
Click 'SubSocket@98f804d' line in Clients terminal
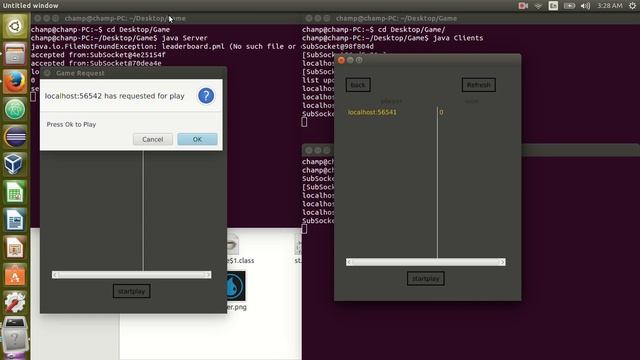coord(338,47)
